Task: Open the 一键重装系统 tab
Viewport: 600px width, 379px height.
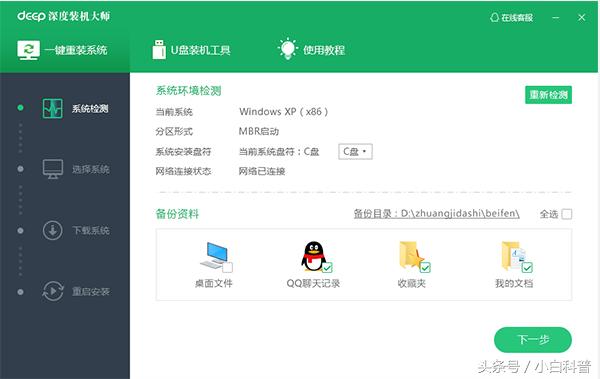Action: click(x=65, y=50)
